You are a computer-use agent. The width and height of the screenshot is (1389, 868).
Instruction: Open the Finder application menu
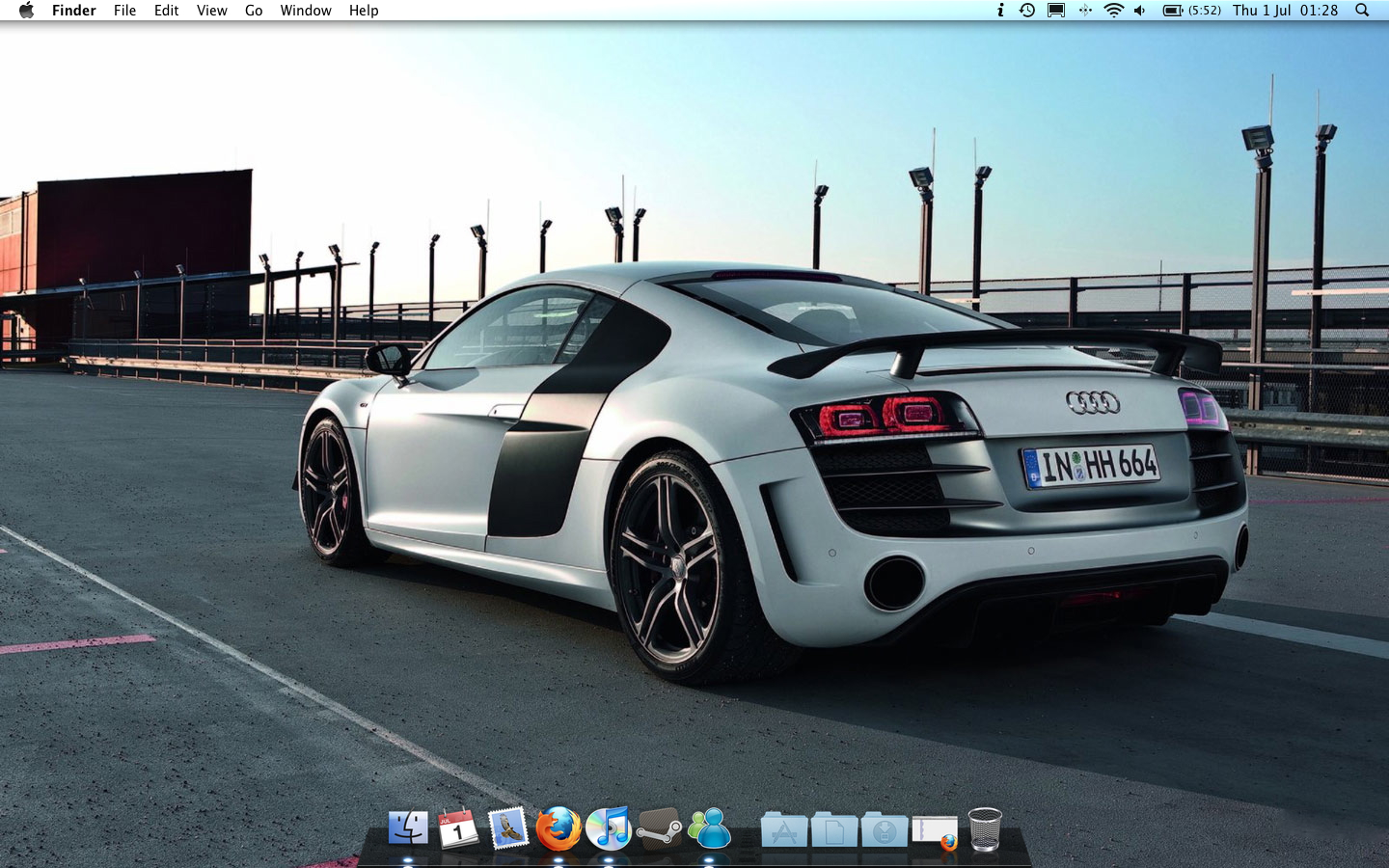pos(74,11)
